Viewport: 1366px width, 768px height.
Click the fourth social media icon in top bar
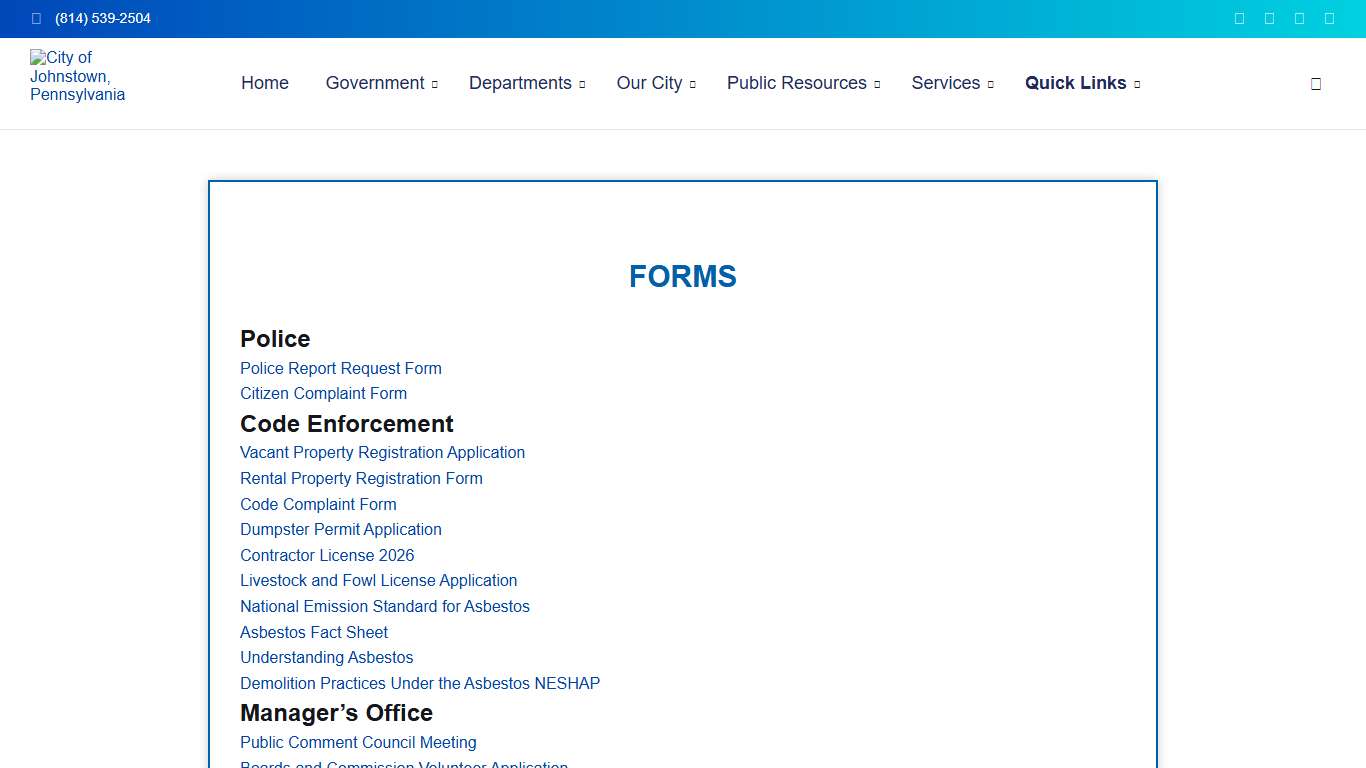click(x=1329, y=18)
